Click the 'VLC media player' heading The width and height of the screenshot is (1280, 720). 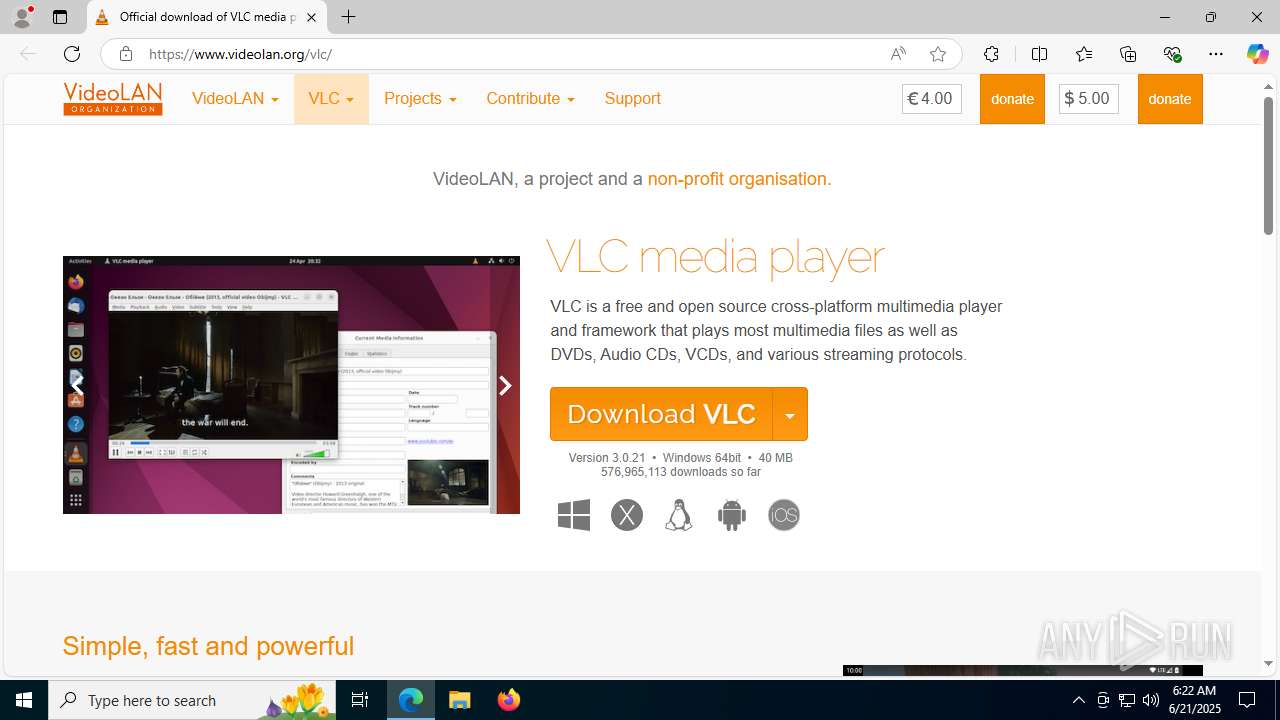[716, 257]
